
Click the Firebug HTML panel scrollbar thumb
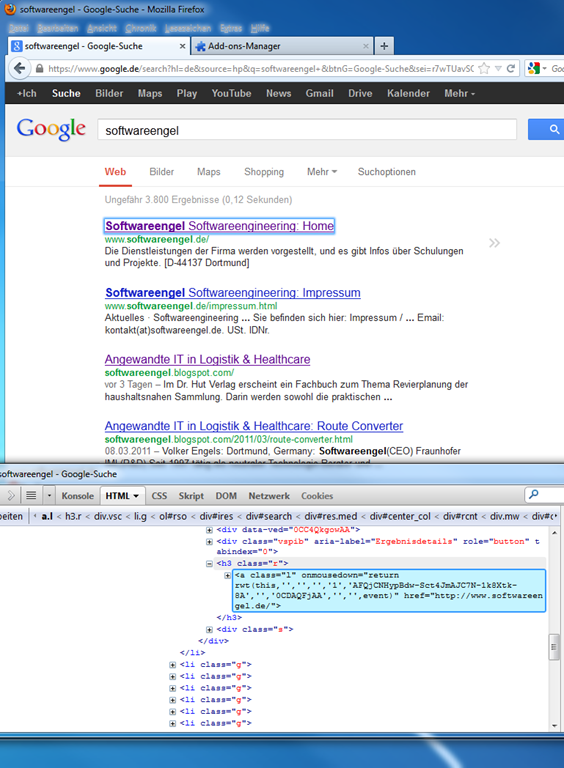tap(554, 647)
